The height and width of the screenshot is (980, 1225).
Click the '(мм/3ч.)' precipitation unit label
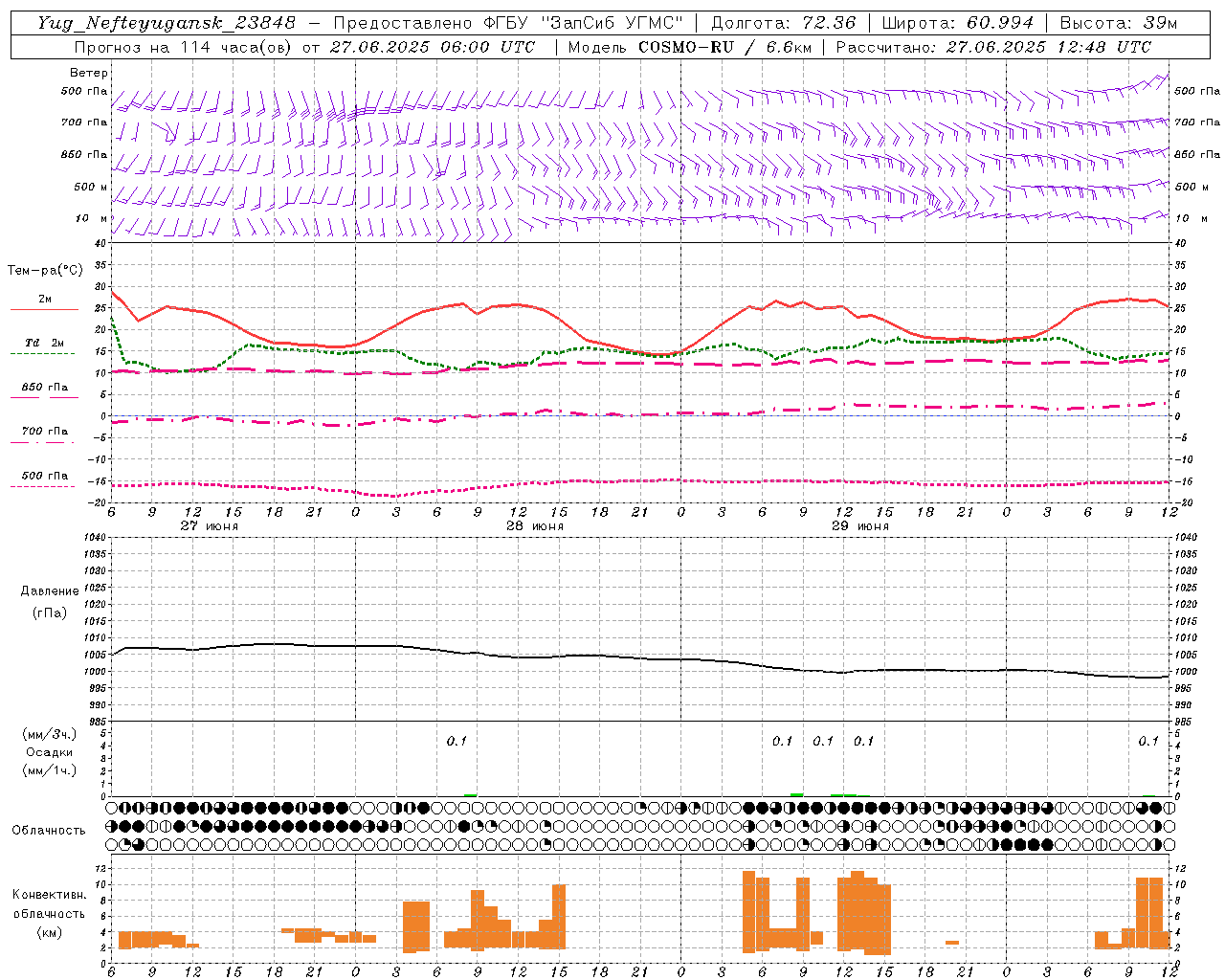(50, 734)
